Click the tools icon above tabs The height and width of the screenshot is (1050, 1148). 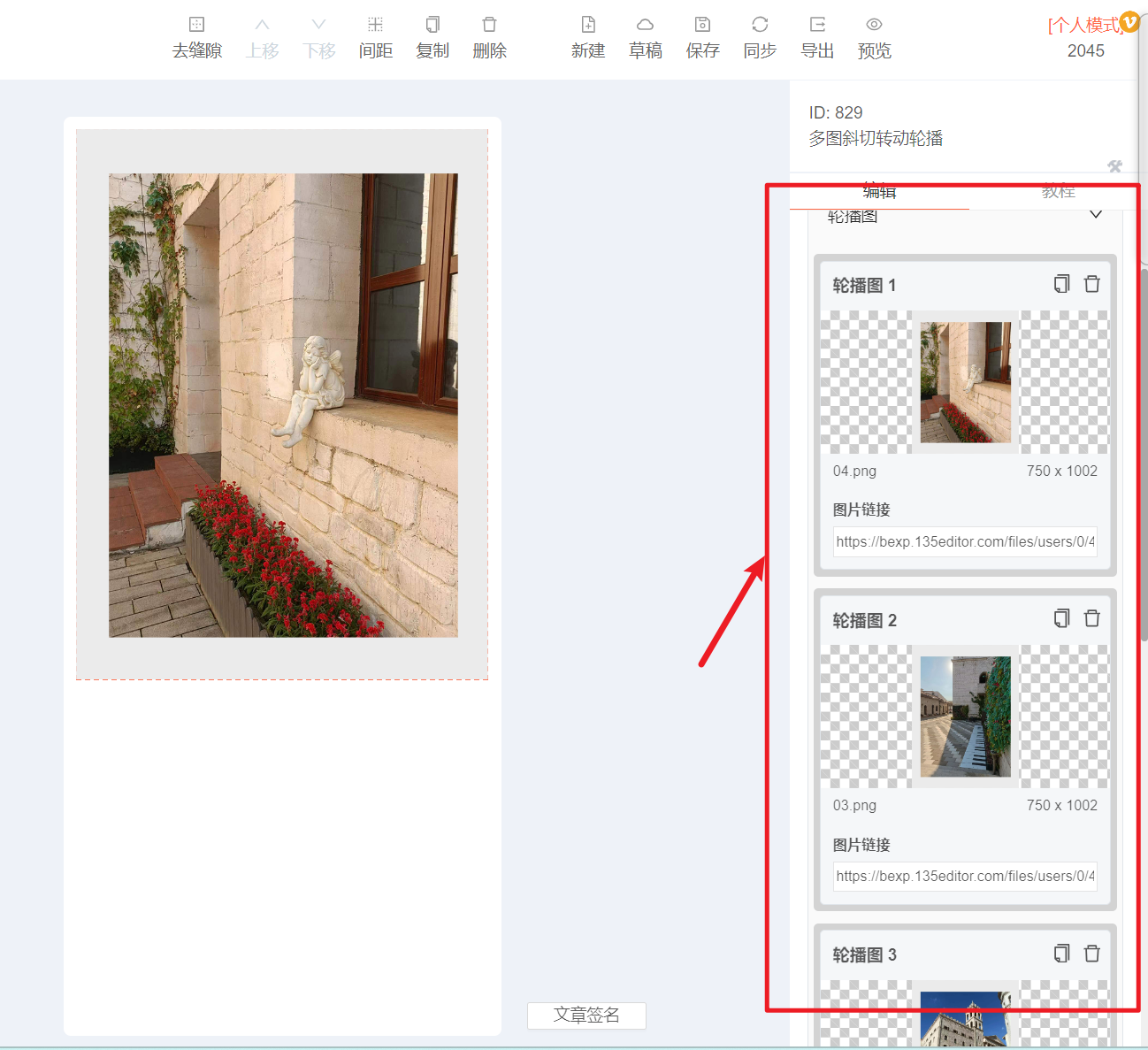(1114, 166)
